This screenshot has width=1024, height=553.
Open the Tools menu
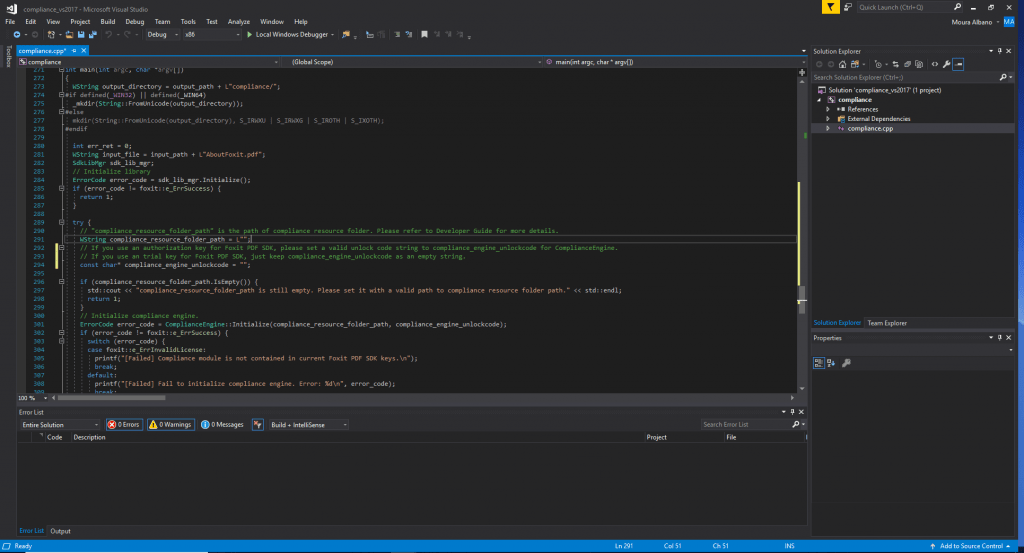pos(188,22)
